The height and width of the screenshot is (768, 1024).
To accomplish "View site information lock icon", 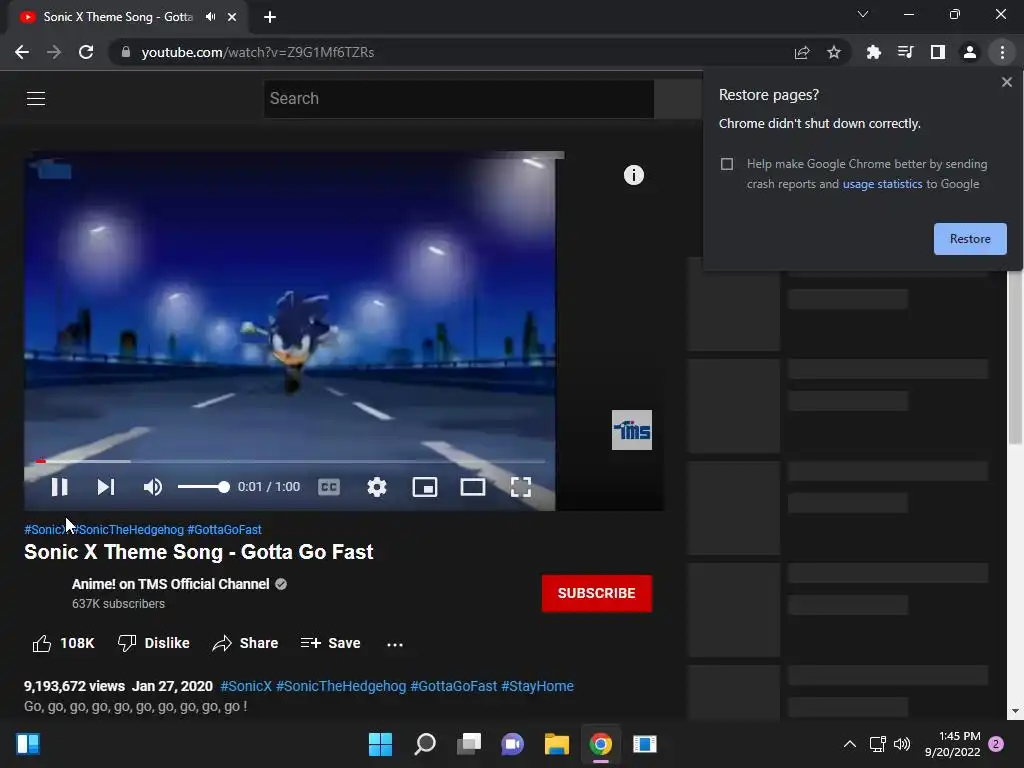I will point(126,52).
